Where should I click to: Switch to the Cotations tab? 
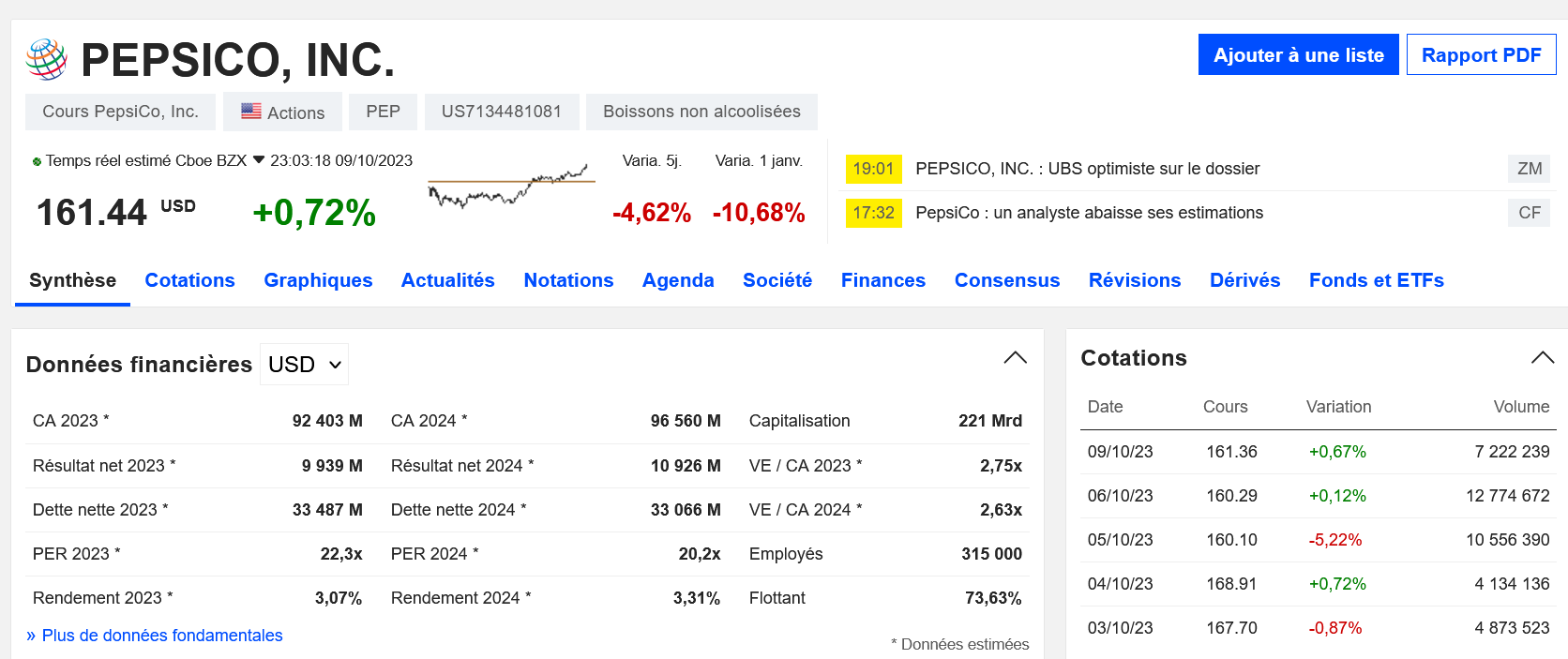pyautogui.click(x=189, y=280)
